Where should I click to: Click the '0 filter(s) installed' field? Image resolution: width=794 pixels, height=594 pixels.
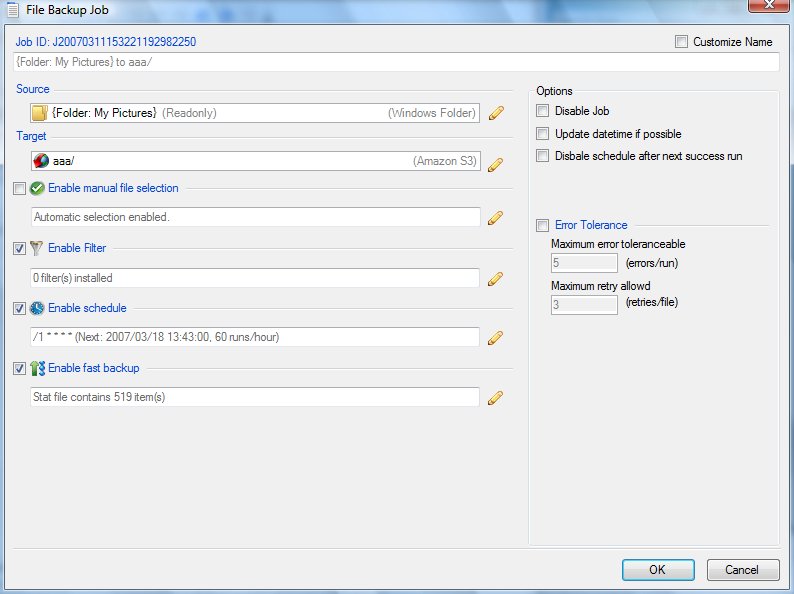(255, 278)
